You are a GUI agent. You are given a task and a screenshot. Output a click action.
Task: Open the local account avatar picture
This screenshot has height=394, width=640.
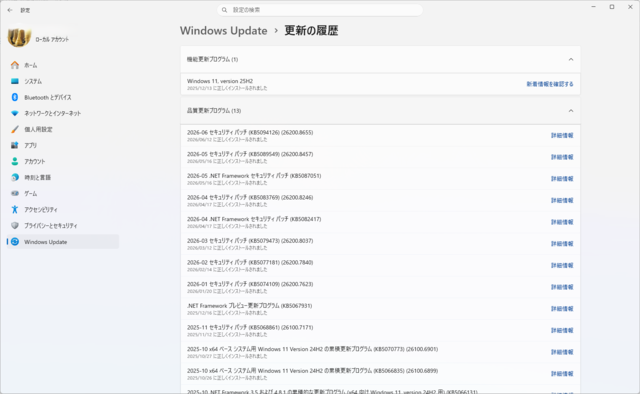(19, 38)
